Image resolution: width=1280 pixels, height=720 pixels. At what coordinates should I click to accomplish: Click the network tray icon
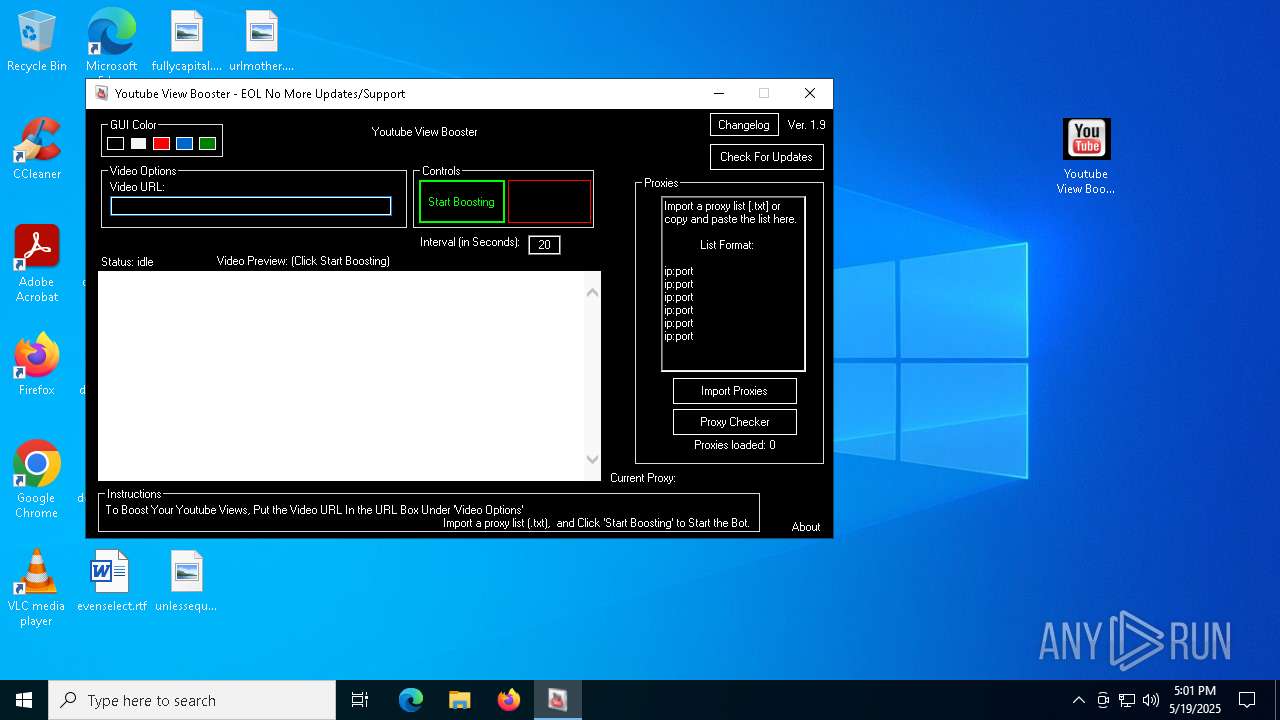[1127, 700]
